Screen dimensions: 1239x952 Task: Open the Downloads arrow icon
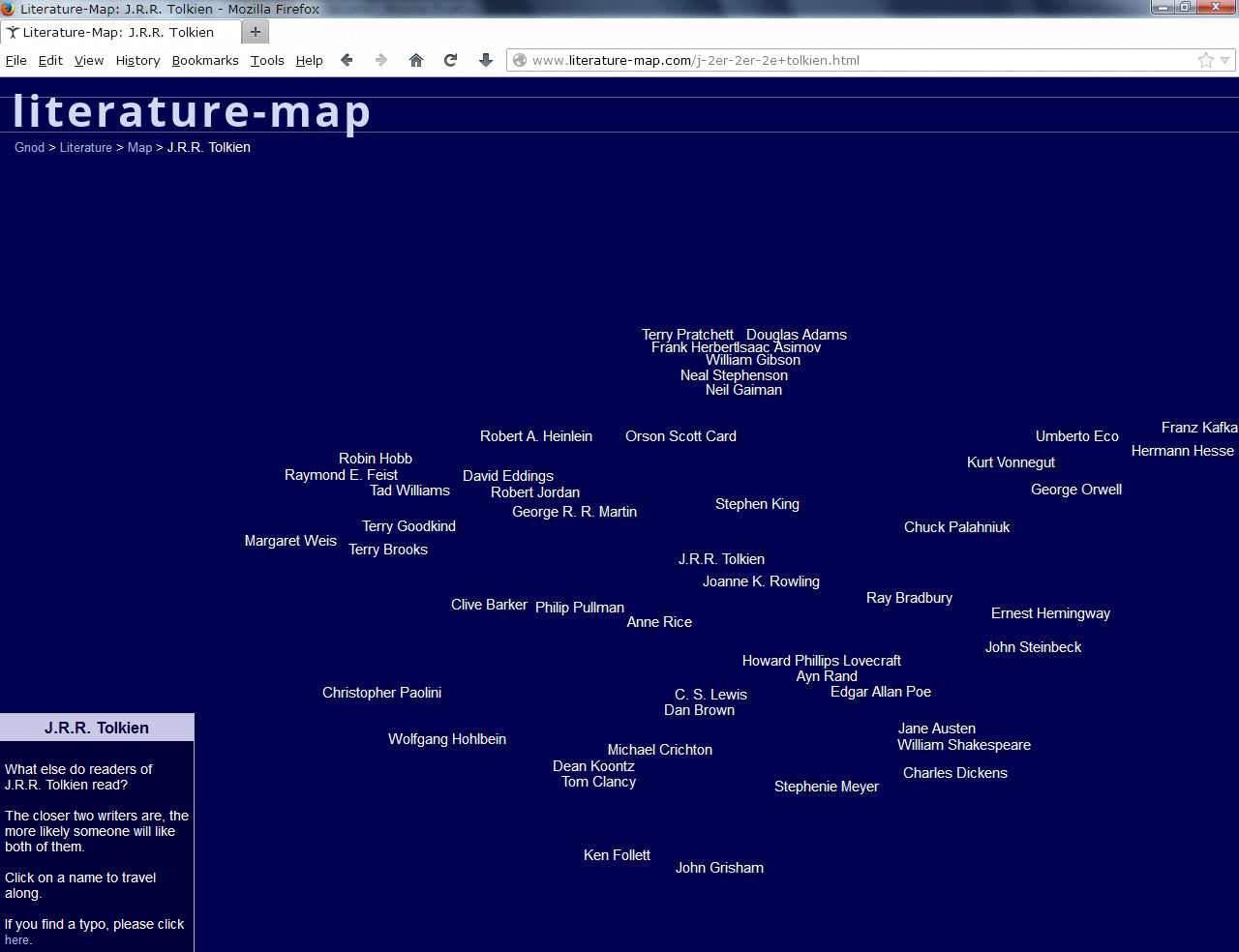tap(486, 60)
